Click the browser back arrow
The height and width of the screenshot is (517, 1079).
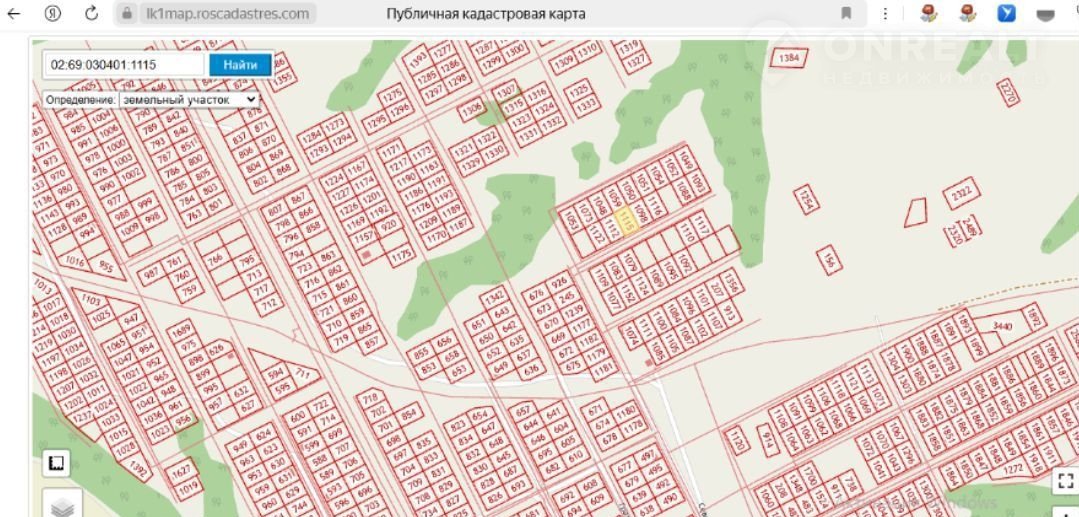14,14
